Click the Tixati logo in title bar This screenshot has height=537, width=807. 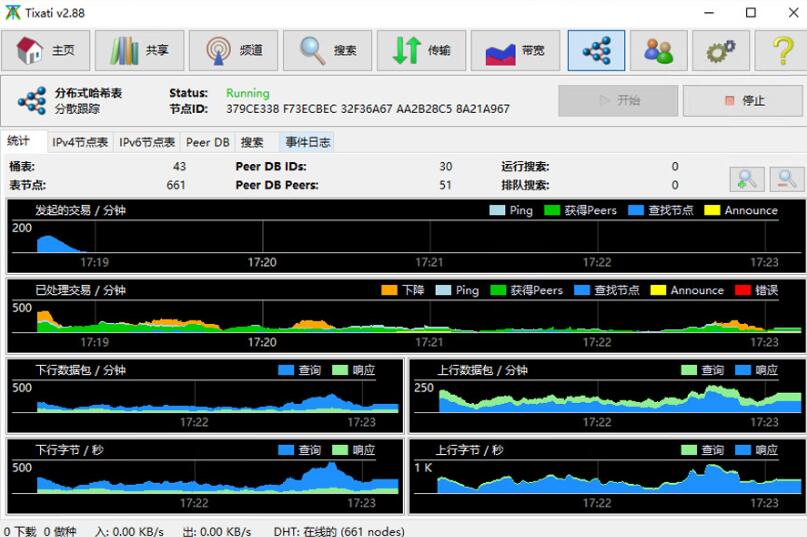click(x=12, y=12)
